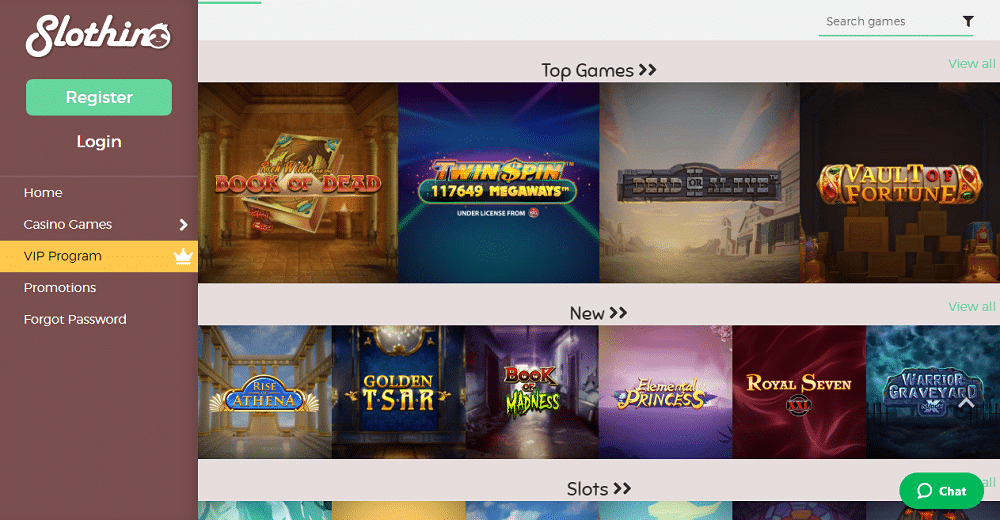The height and width of the screenshot is (520, 1000).
Task: Open Promotions in the sidebar
Action: click(x=60, y=288)
